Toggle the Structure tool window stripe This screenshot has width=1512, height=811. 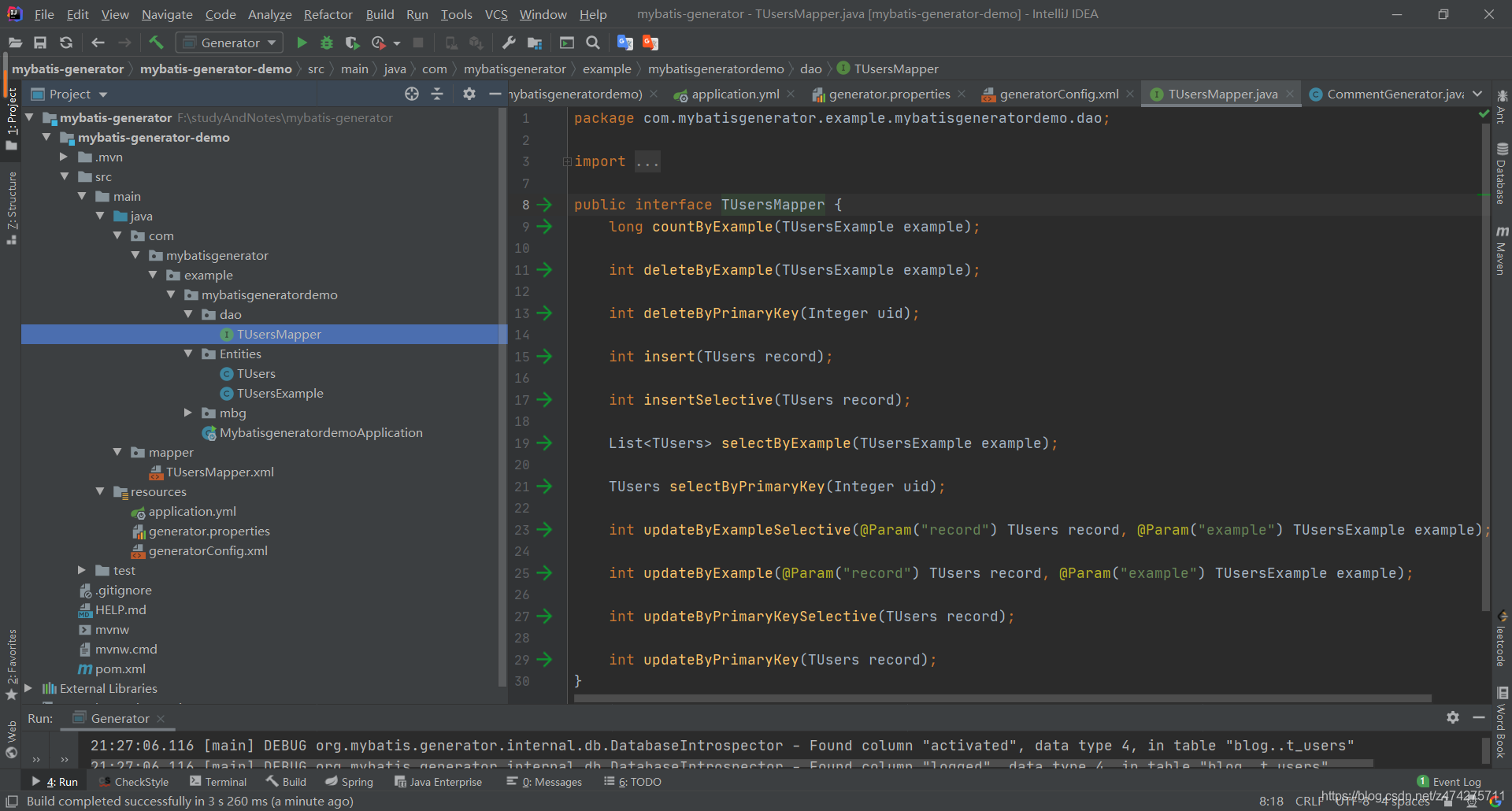click(x=12, y=207)
